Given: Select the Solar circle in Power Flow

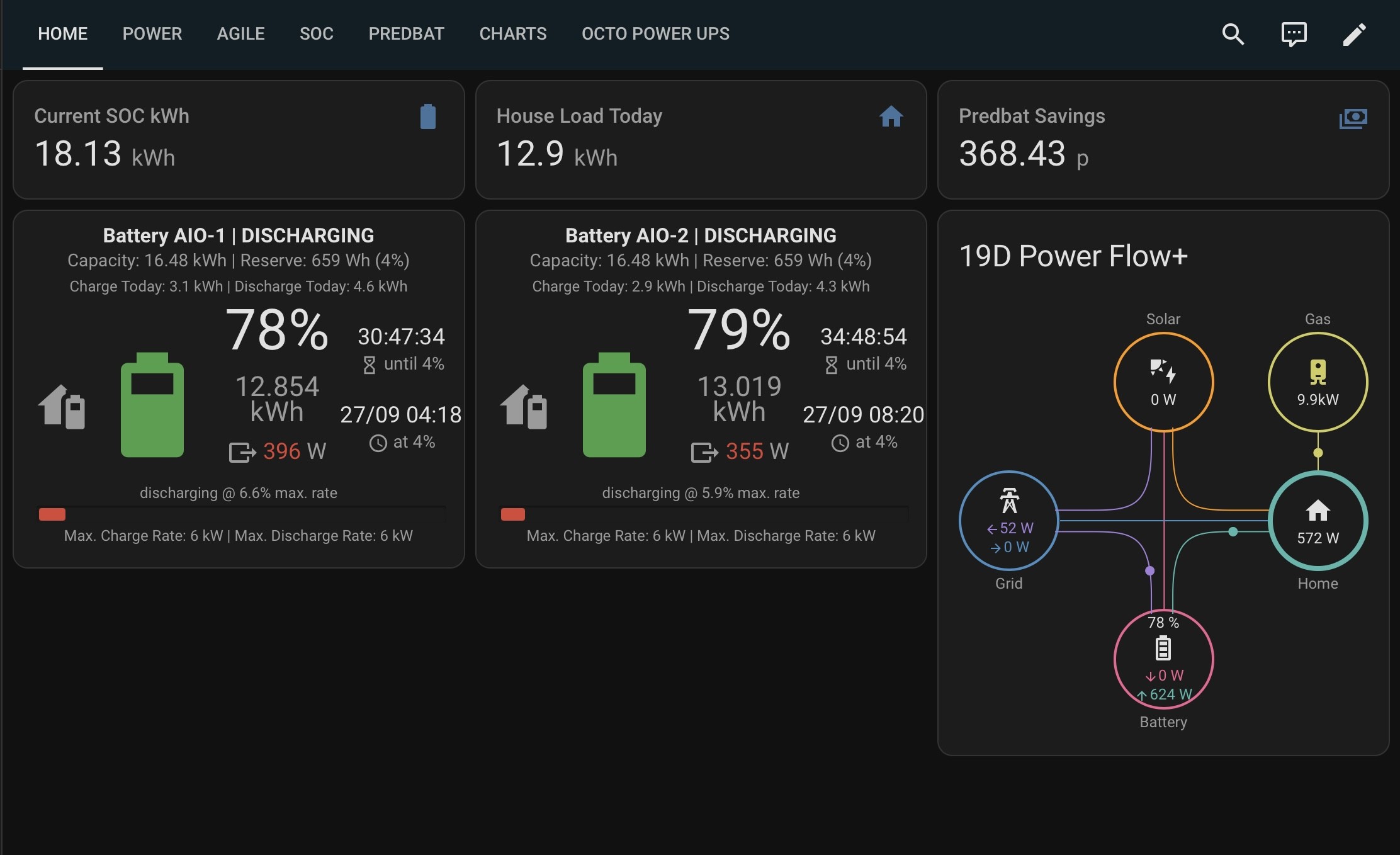Looking at the screenshot, I should point(1163,382).
